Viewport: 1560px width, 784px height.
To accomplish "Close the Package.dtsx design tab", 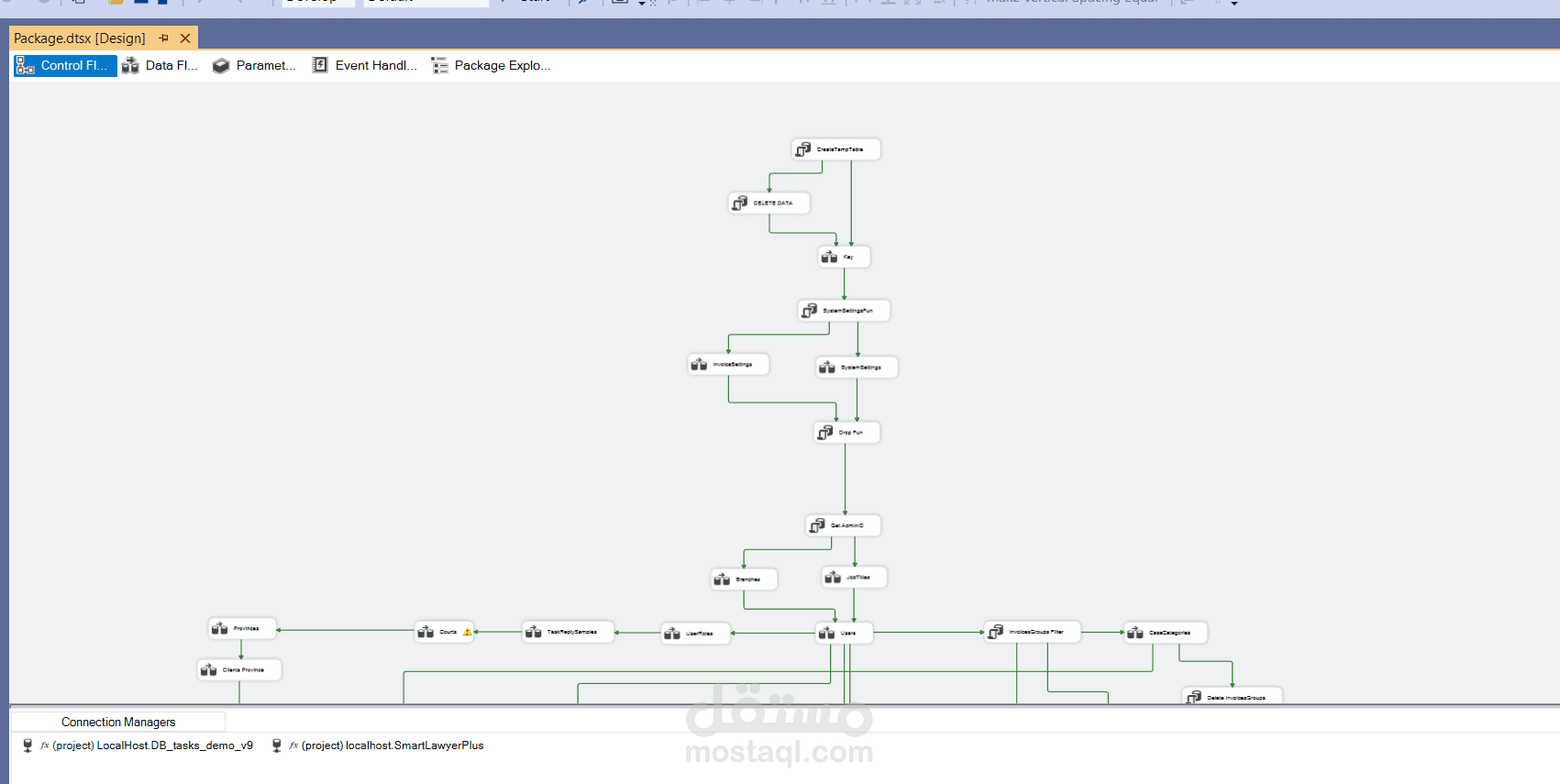I will point(185,39).
